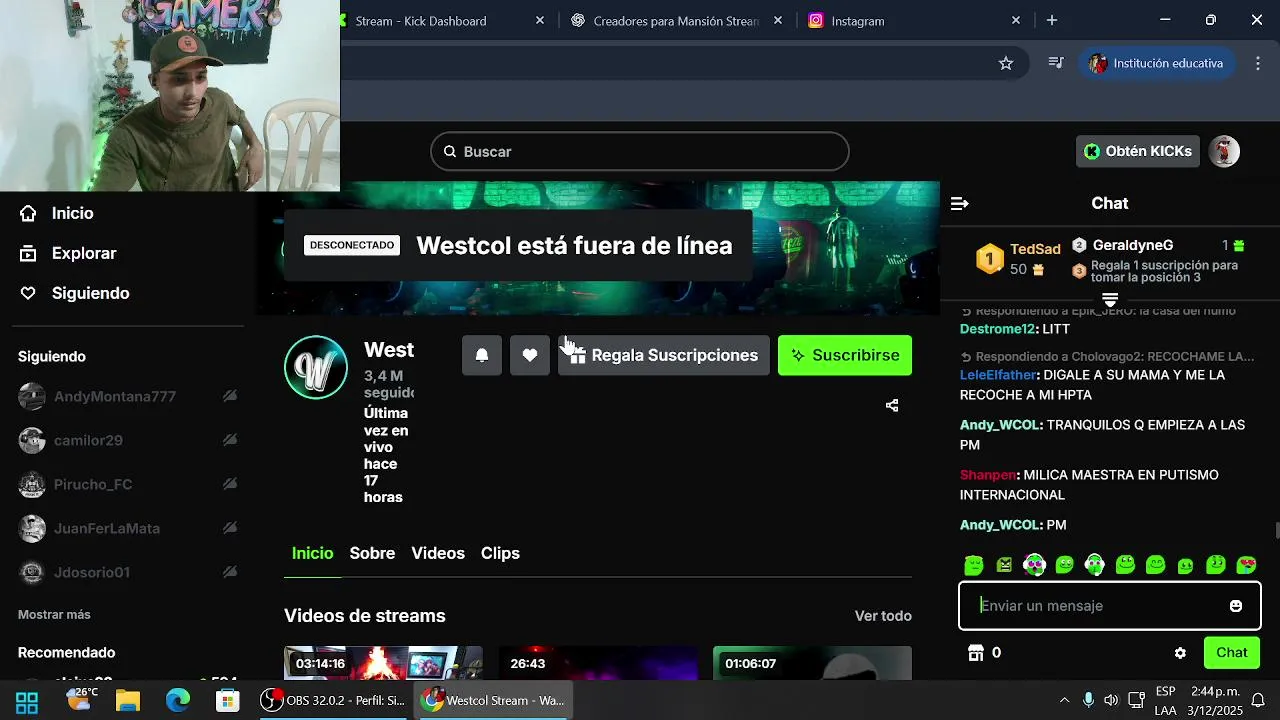This screenshot has width=1280, height=720.
Task: Open Windows Start menu
Action: pos(27,700)
